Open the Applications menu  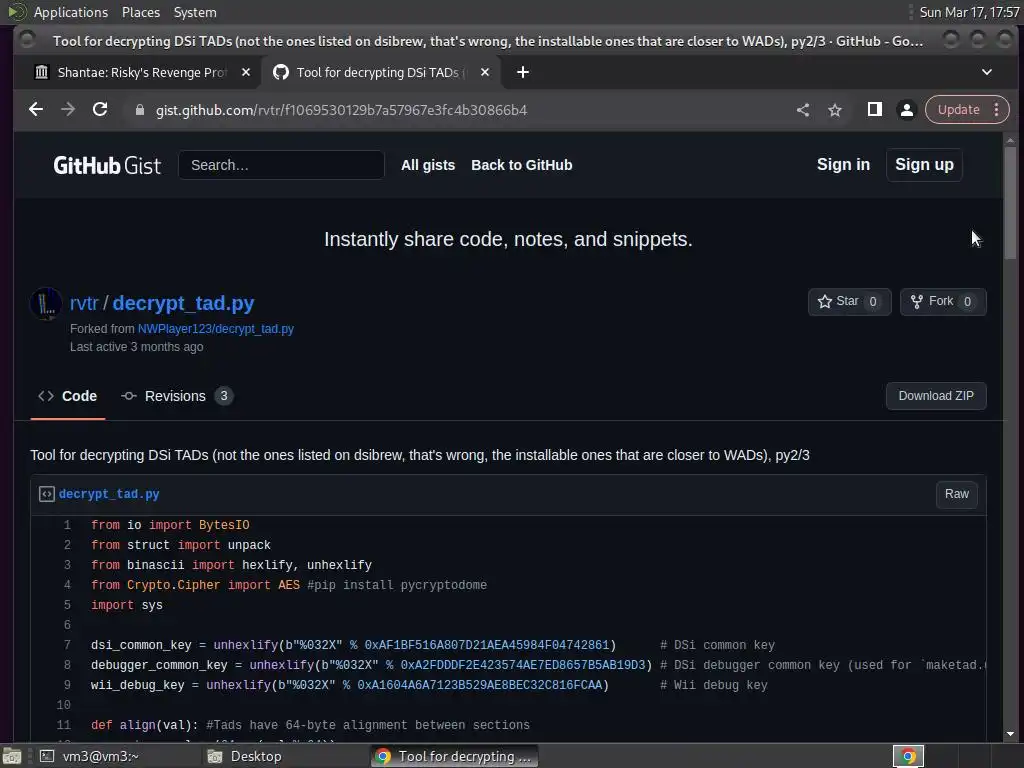[71, 12]
